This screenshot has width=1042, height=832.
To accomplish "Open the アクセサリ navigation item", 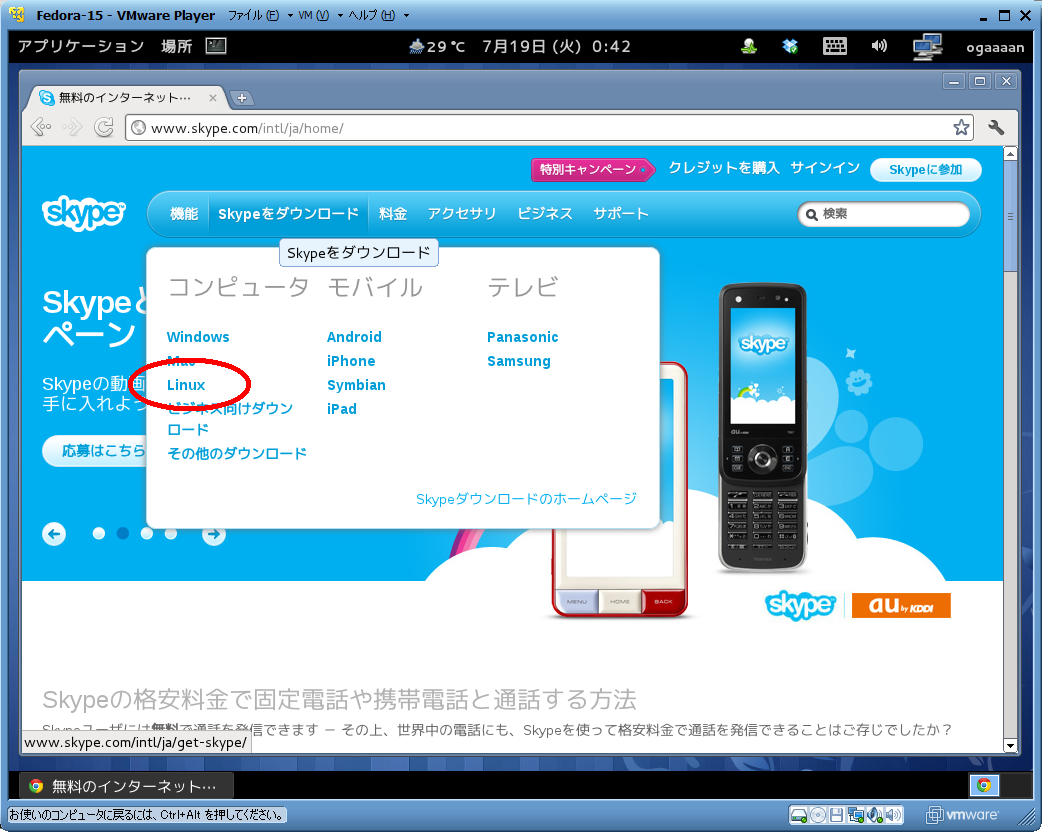I will click(462, 214).
